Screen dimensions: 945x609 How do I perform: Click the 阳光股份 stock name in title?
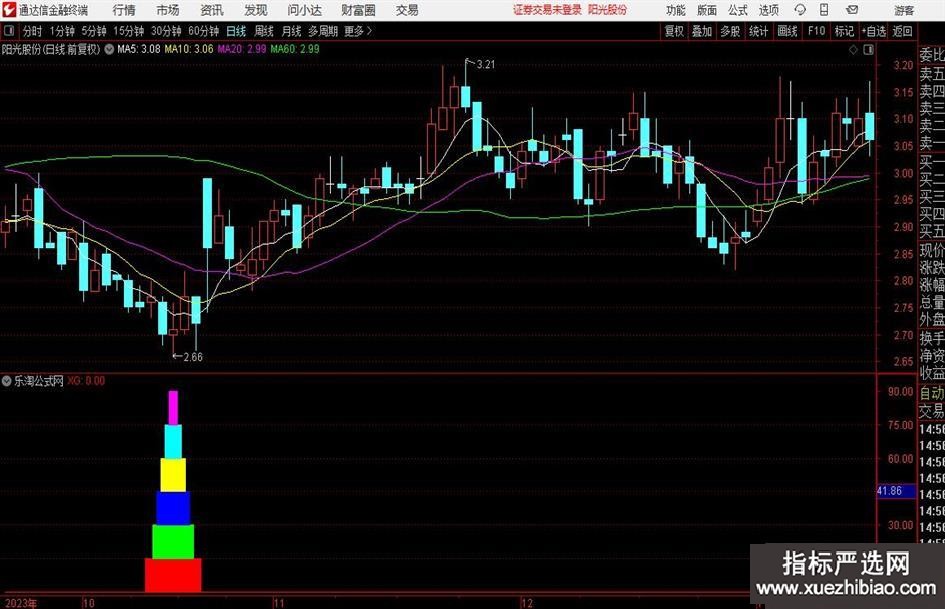click(608, 10)
